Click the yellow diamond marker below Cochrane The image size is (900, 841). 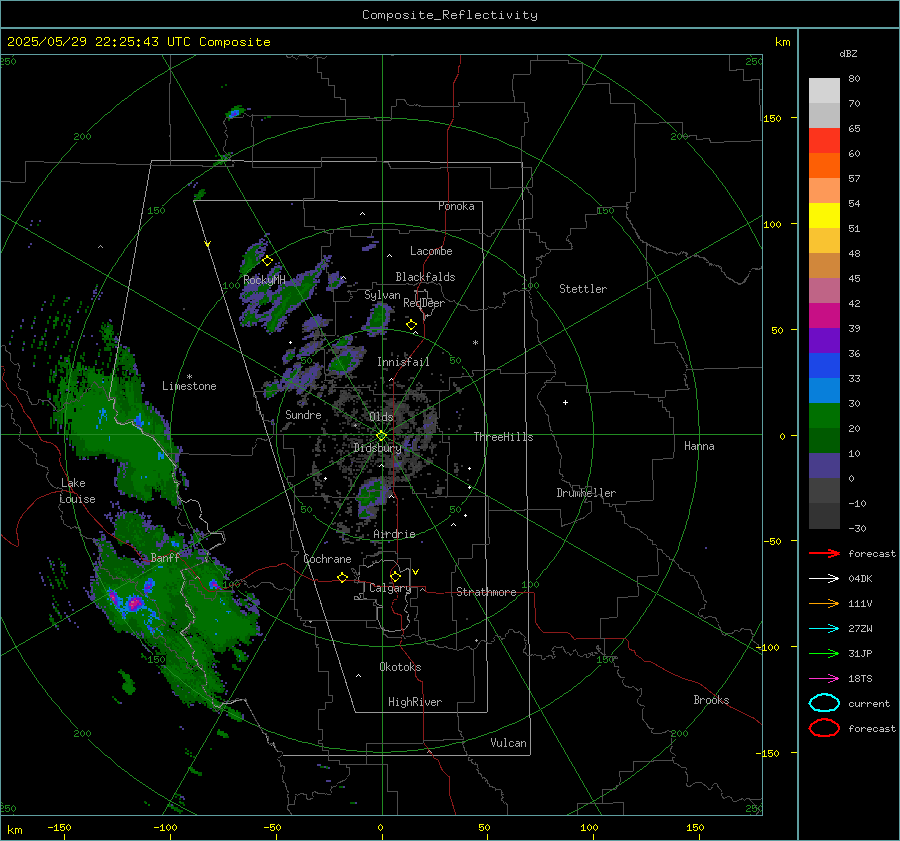point(342,577)
